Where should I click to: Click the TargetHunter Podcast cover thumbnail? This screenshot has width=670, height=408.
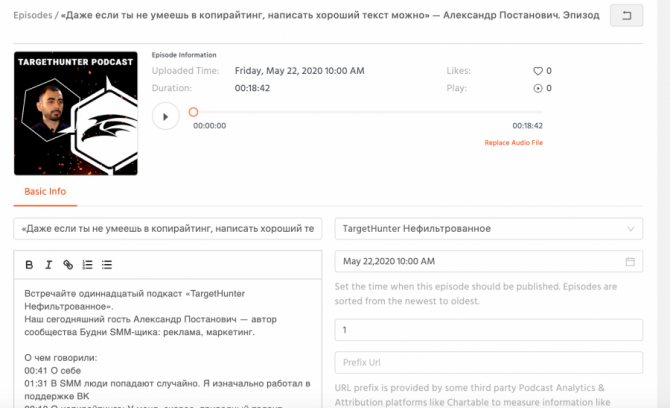tap(76, 113)
